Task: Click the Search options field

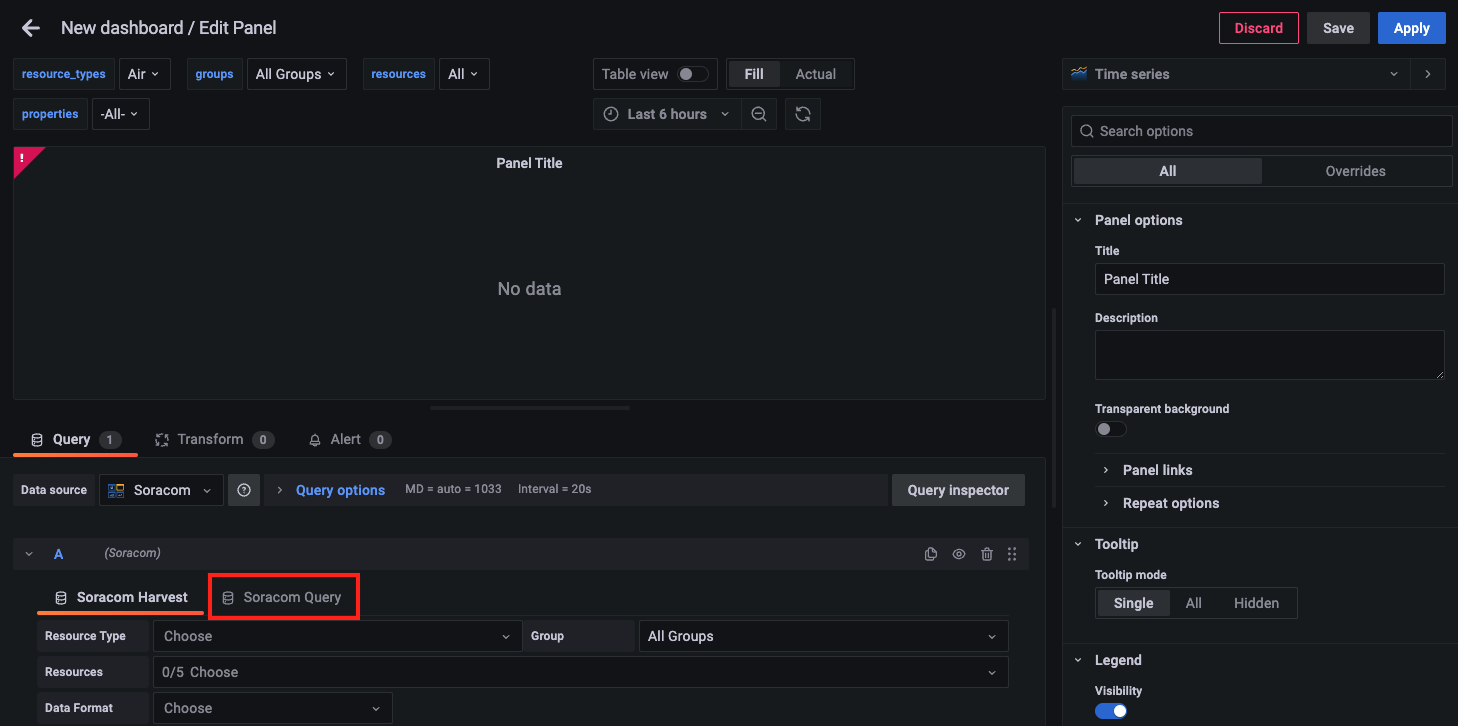Action: pyautogui.click(x=1261, y=131)
